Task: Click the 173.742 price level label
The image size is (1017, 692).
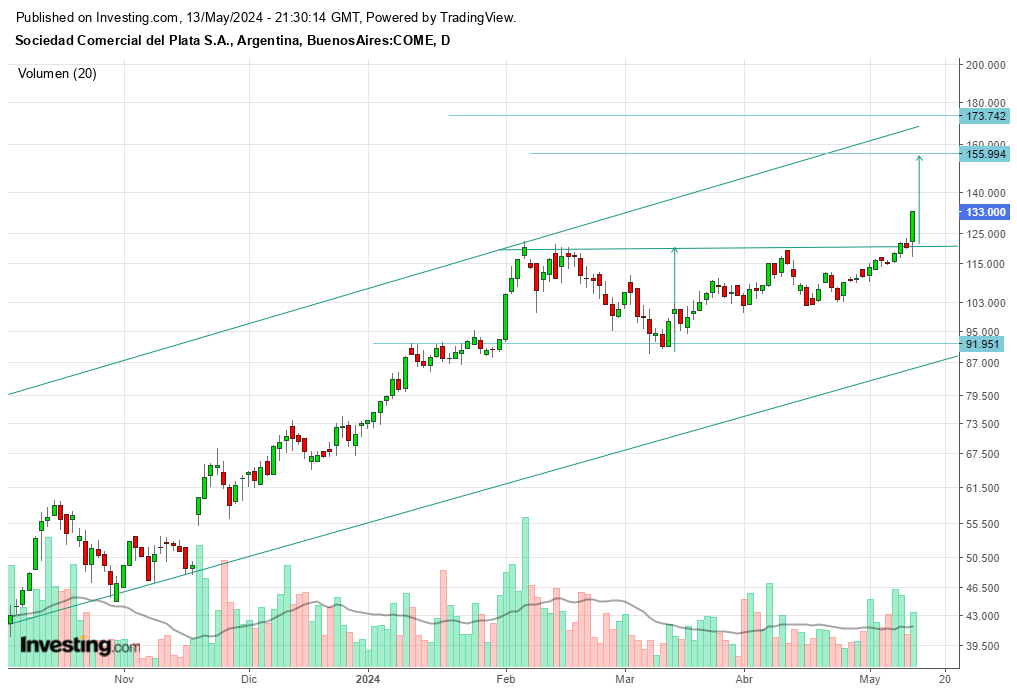Action: pyautogui.click(x=985, y=116)
